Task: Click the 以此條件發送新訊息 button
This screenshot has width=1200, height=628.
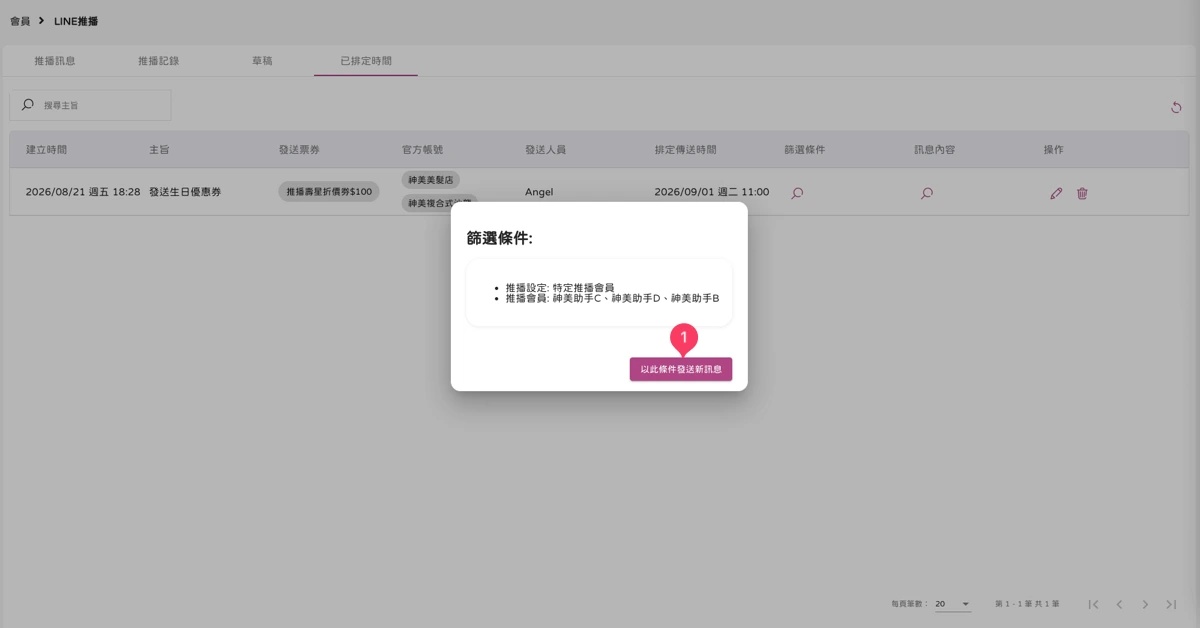Action: pos(681,369)
